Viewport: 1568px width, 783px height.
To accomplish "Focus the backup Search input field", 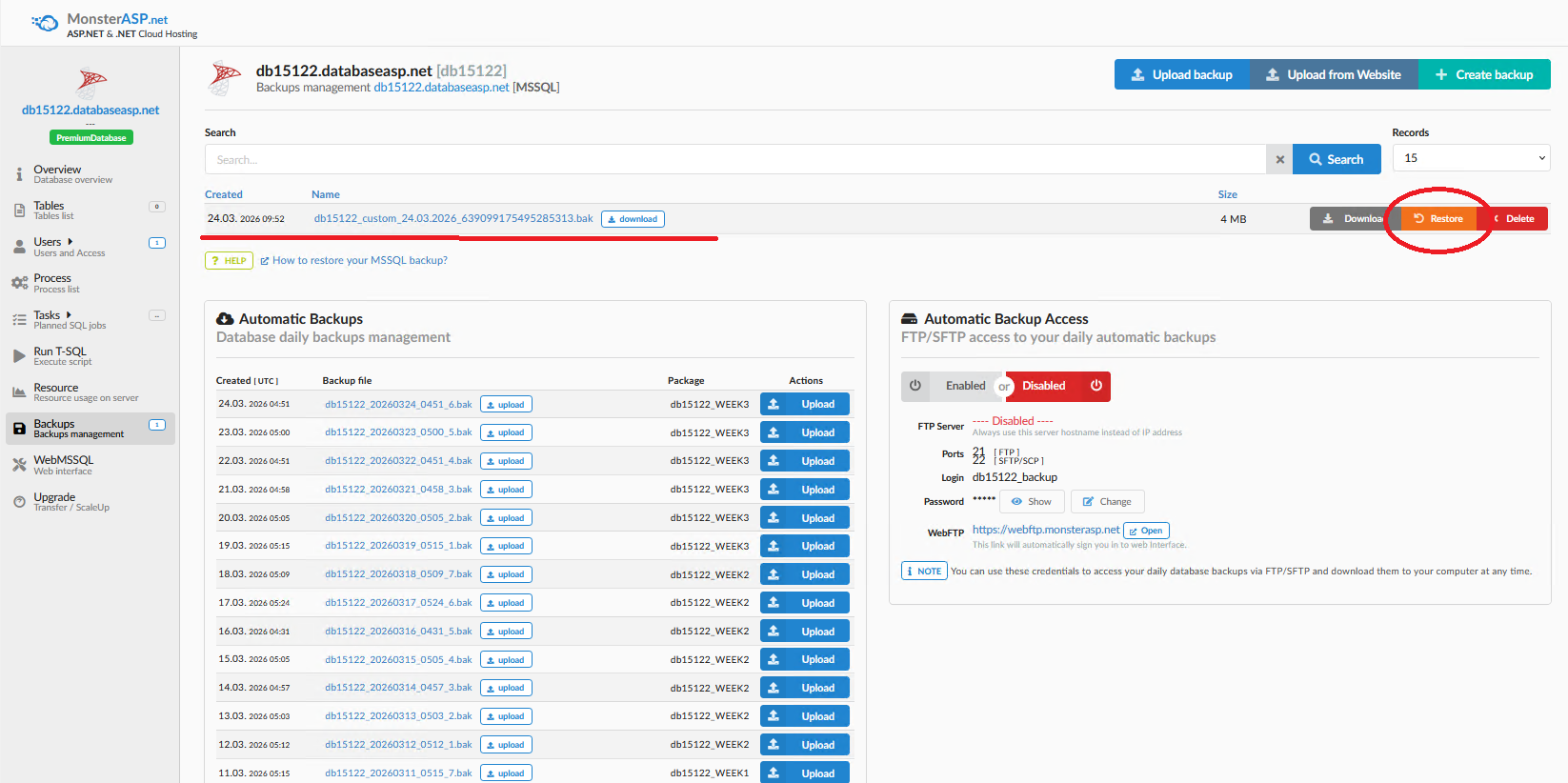I will (x=734, y=160).
